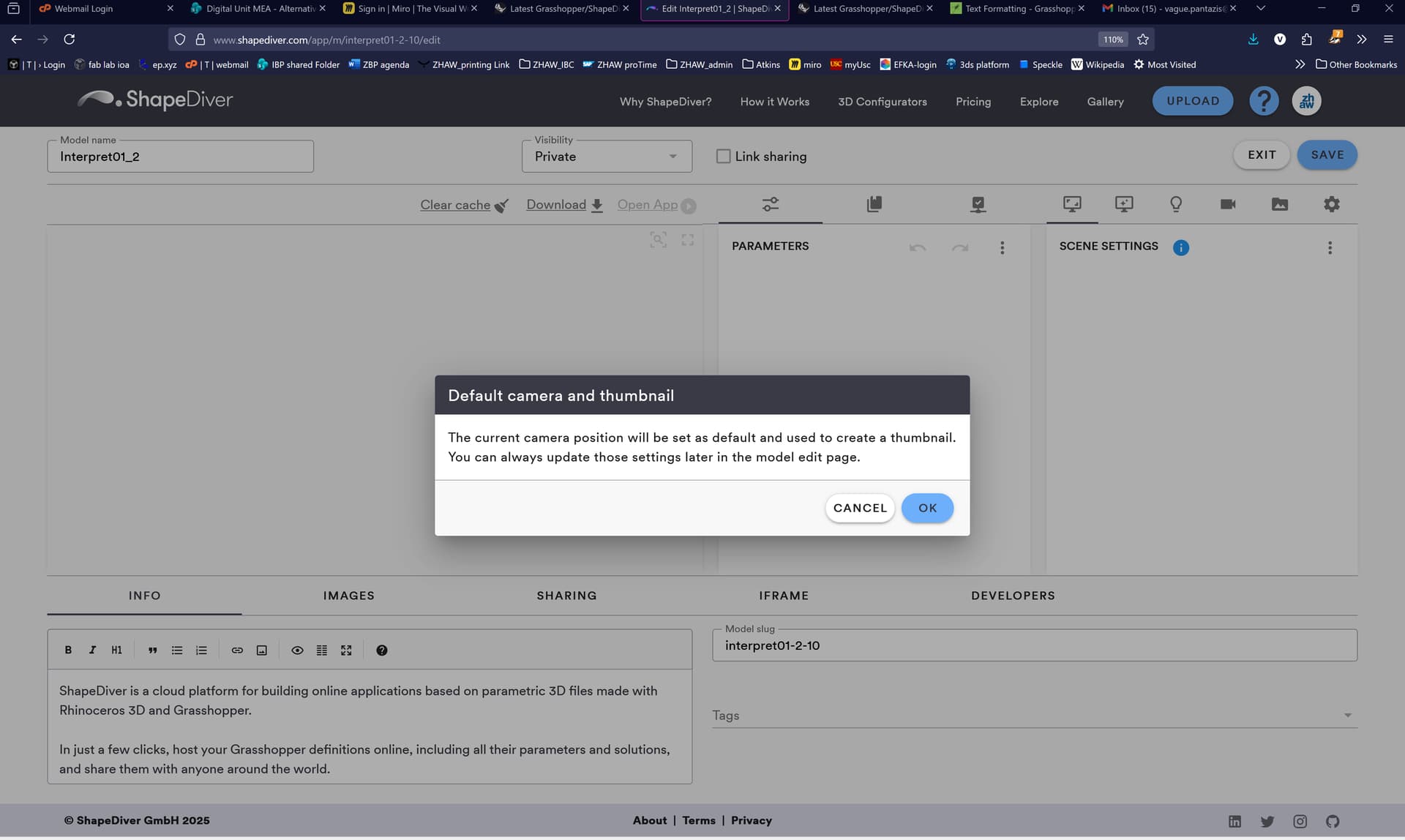
Task: Insert a link in the editor toolbar
Action: coord(237,650)
